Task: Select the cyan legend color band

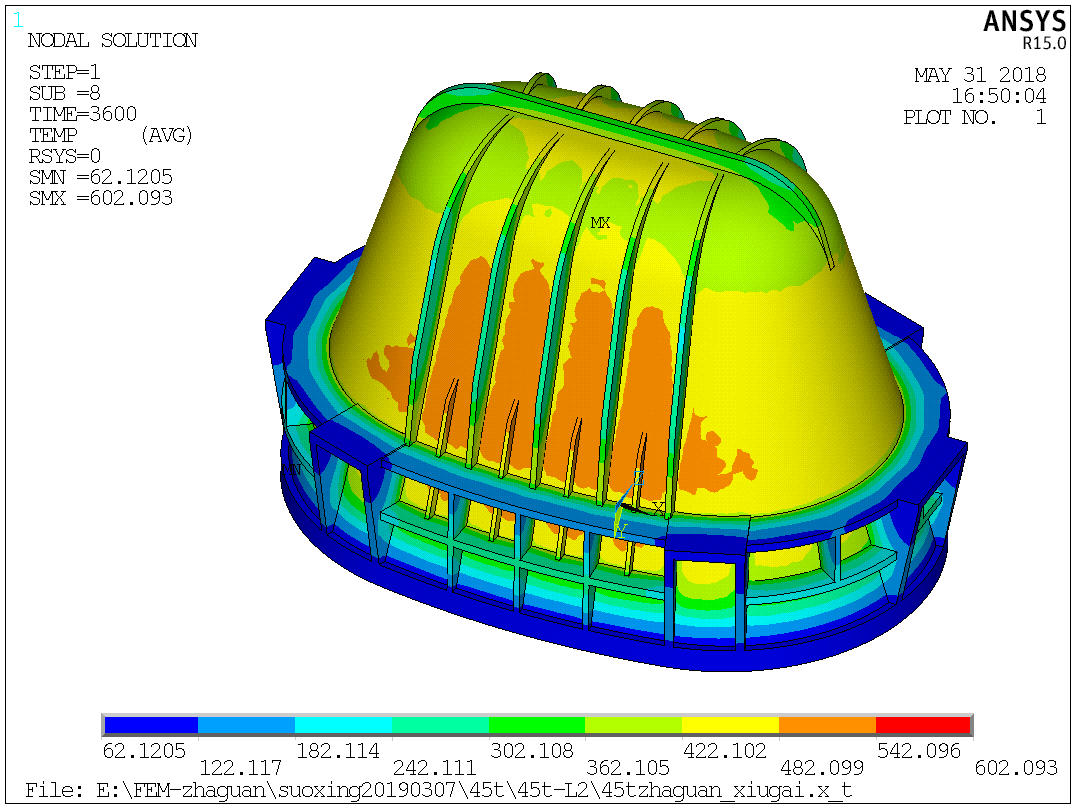Action: (x=343, y=725)
